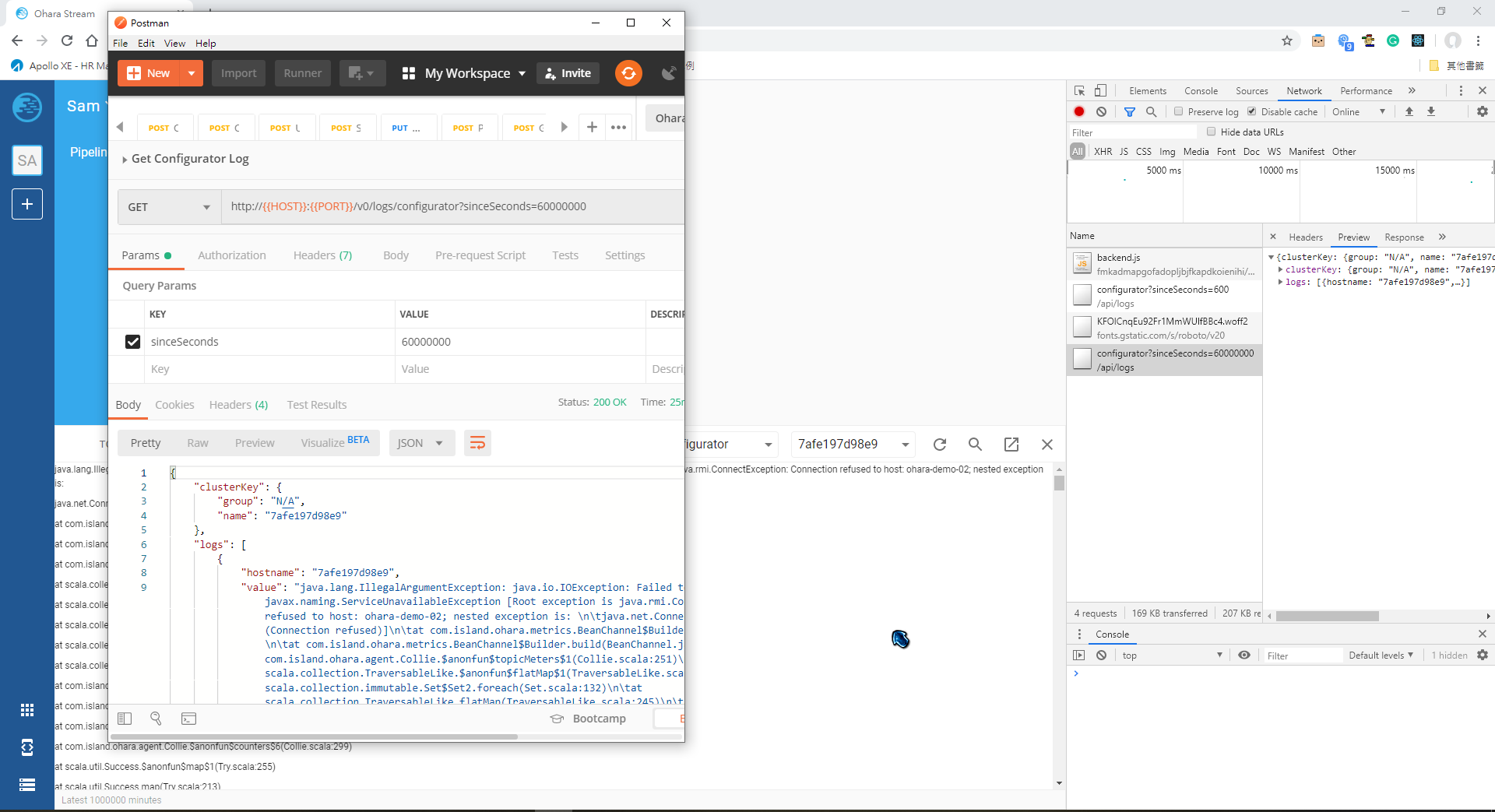Open the Runner
The image size is (1495, 812).
click(x=303, y=73)
